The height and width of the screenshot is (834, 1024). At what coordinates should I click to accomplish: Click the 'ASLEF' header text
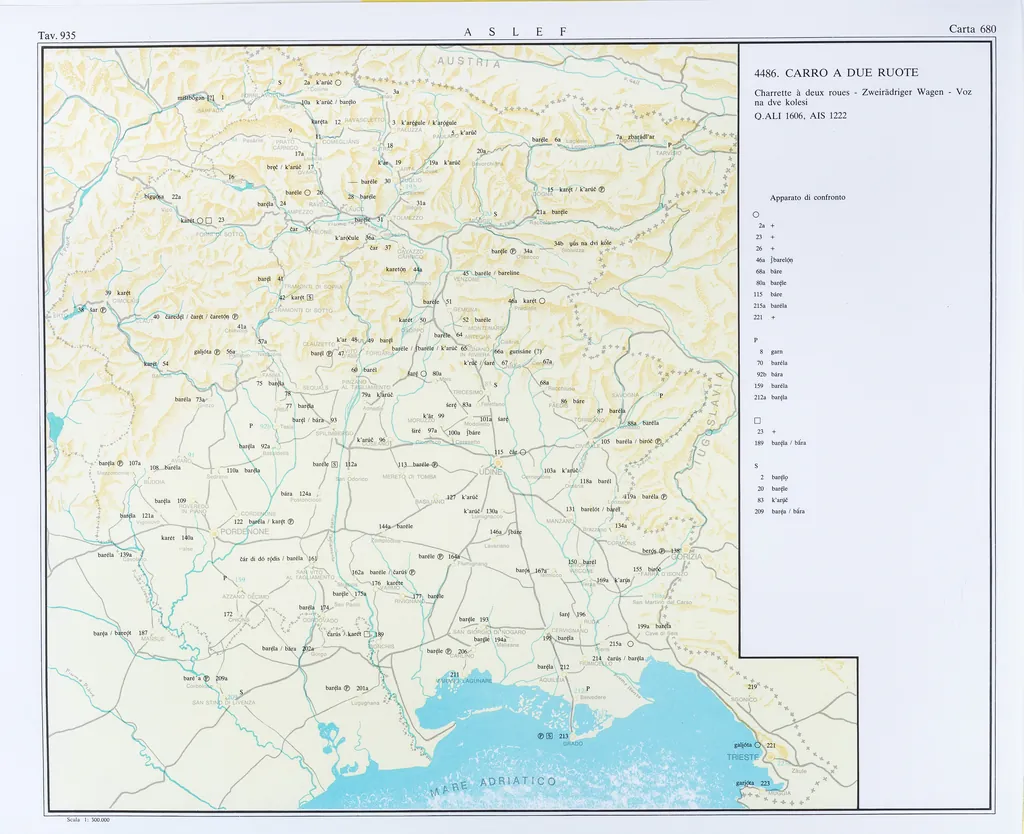(515, 32)
